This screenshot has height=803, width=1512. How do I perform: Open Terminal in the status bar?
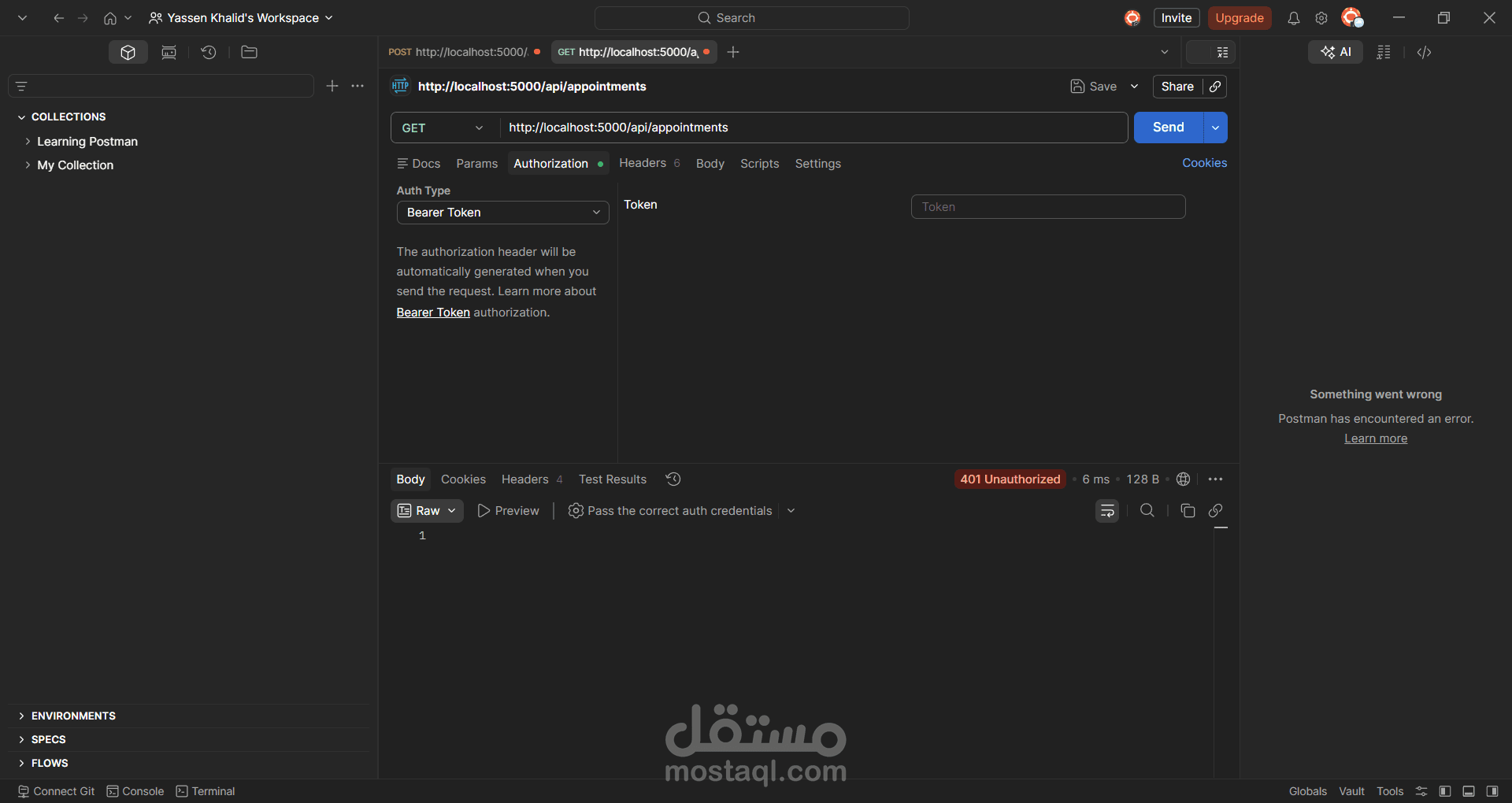(x=206, y=791)
